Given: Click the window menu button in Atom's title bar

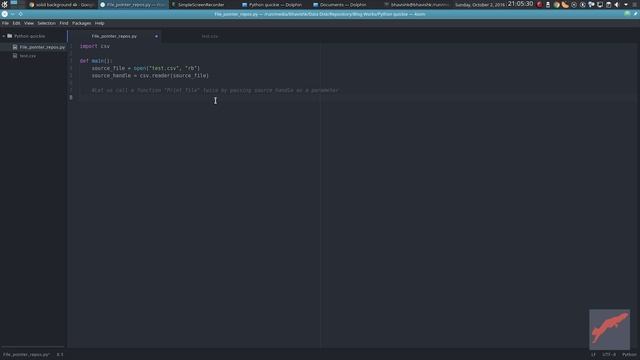Looking at the screenshot, I should pos(4,14).
